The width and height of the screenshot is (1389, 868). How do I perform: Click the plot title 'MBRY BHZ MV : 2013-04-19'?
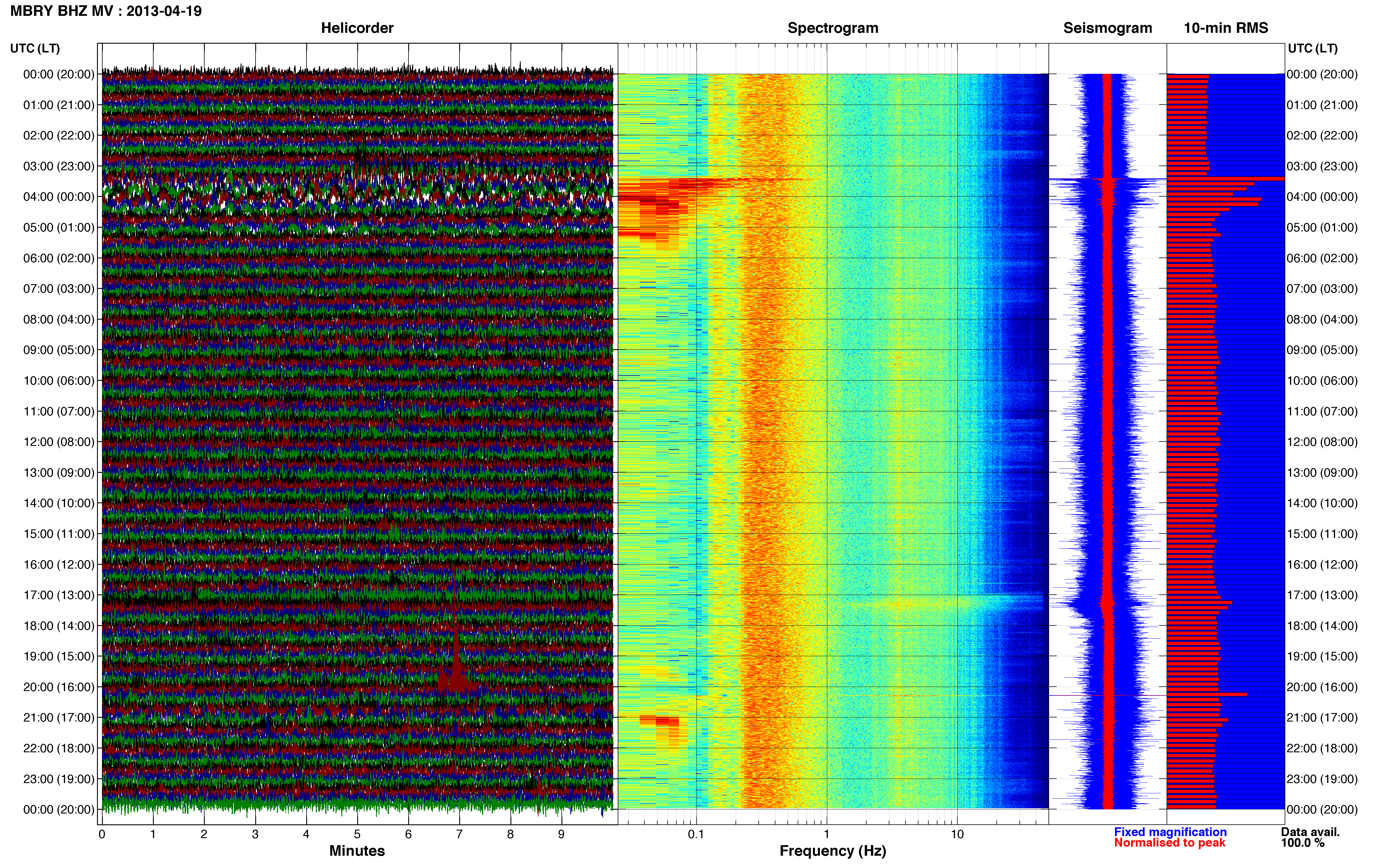click(106, 11)
